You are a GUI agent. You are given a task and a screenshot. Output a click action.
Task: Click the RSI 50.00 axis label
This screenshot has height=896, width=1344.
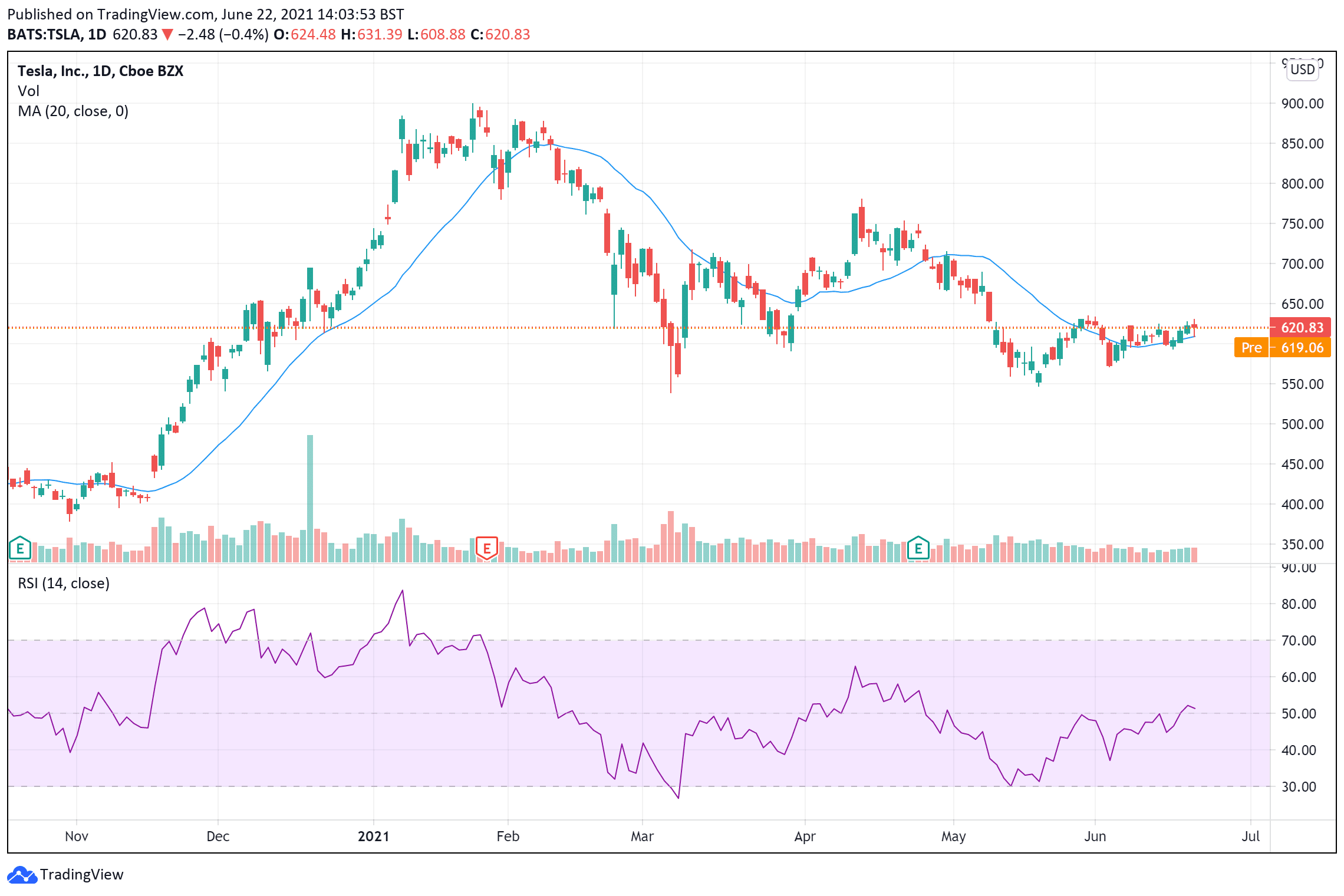[1299, 714]
